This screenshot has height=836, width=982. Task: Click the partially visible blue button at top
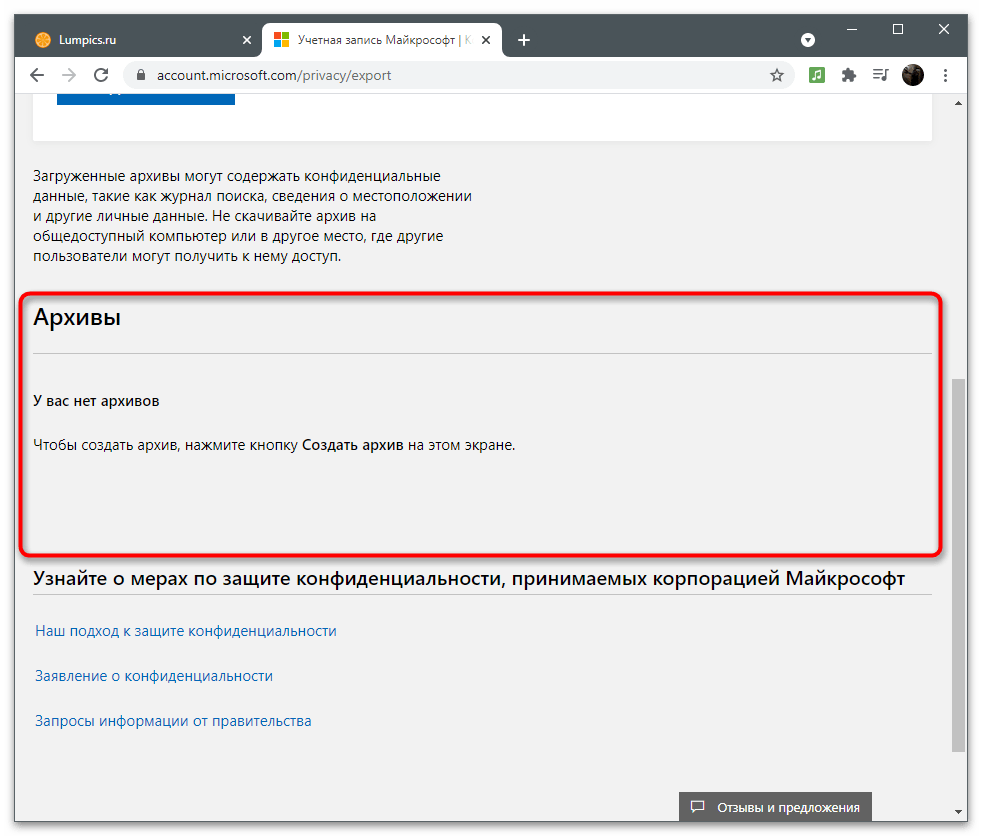click(x=146, y=98)
